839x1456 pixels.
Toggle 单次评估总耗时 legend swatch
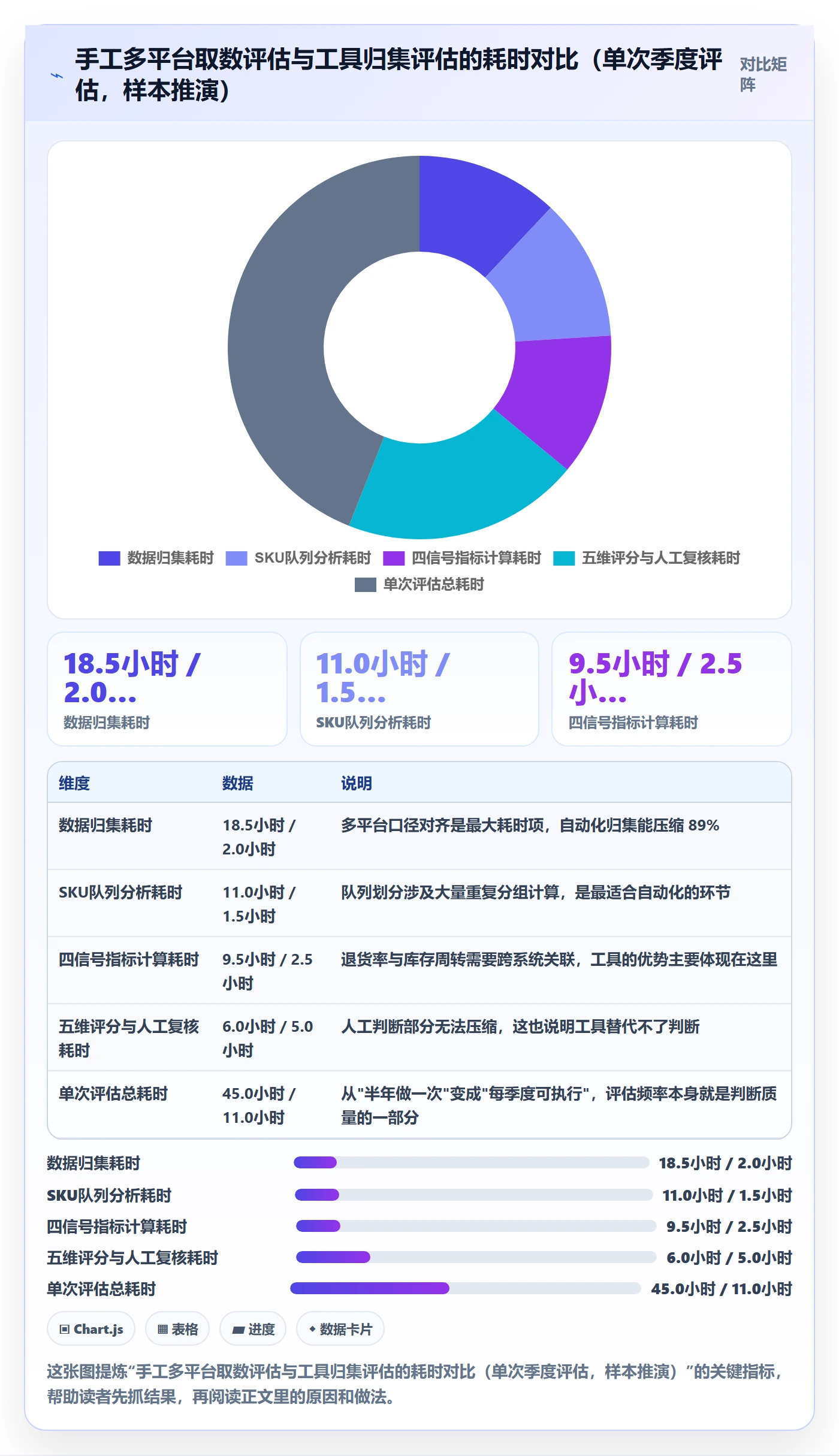tap(366, 584)
